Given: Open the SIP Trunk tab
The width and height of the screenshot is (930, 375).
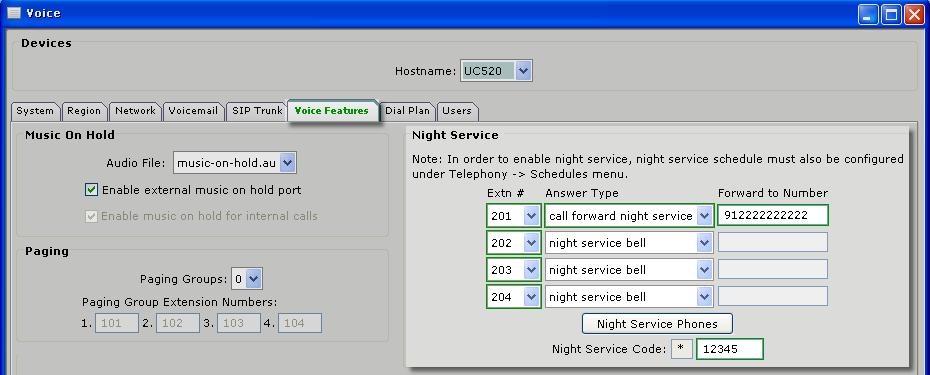Looking at the screenshot, I should (257, 111).
